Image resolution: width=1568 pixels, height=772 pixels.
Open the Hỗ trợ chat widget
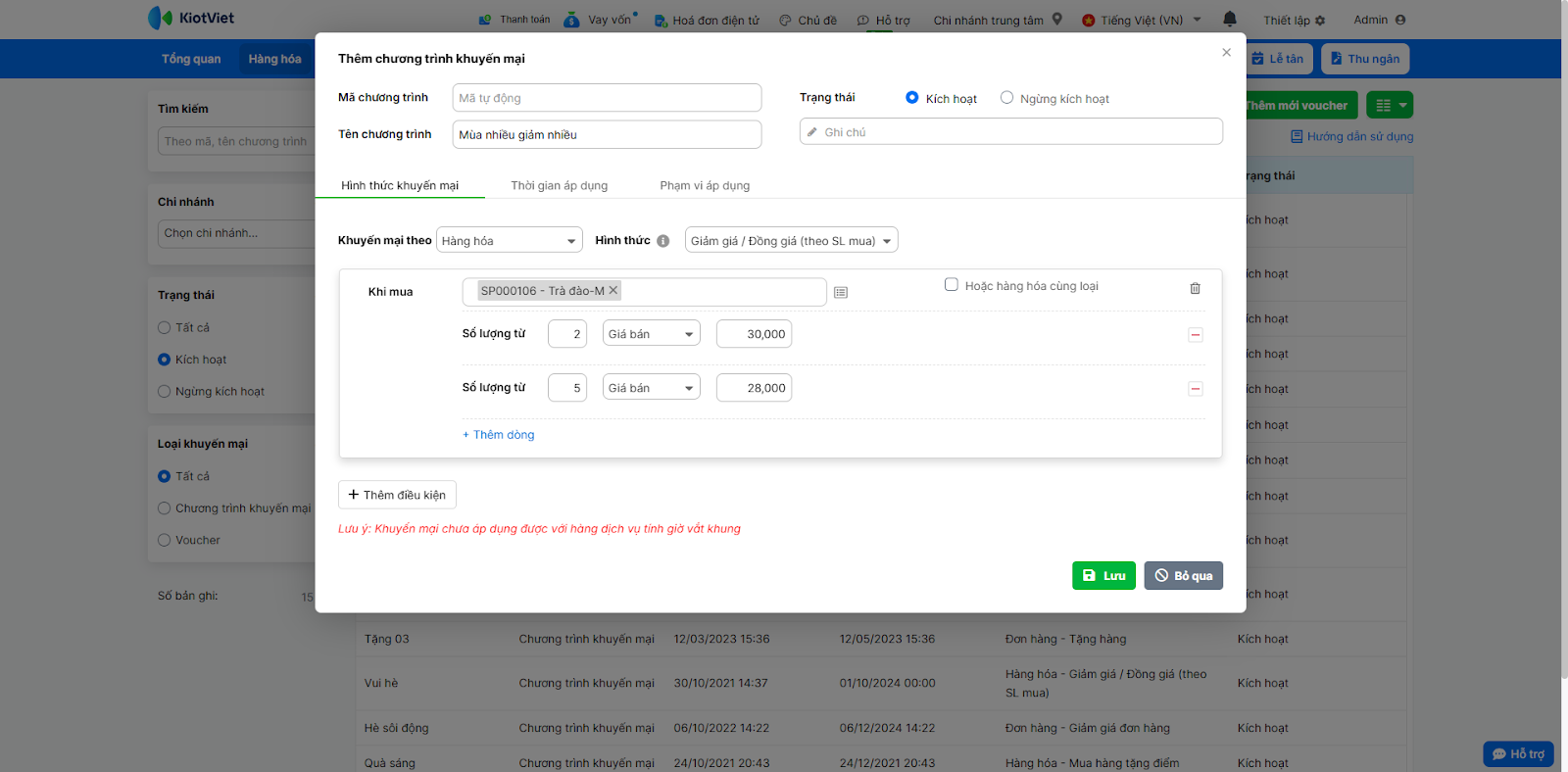click(x=1518, y=753)
